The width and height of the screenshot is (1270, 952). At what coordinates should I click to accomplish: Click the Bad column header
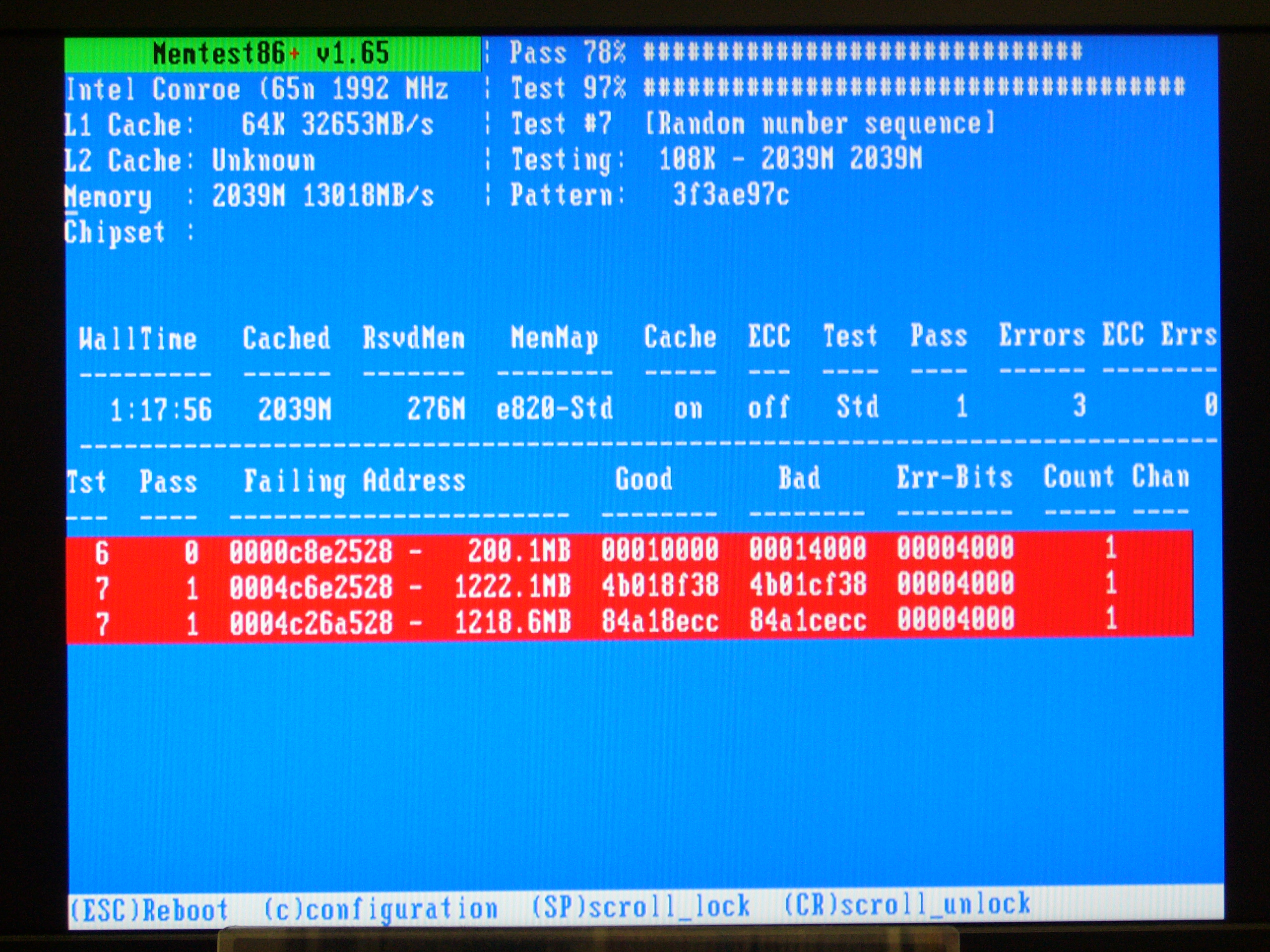(799, 477)
